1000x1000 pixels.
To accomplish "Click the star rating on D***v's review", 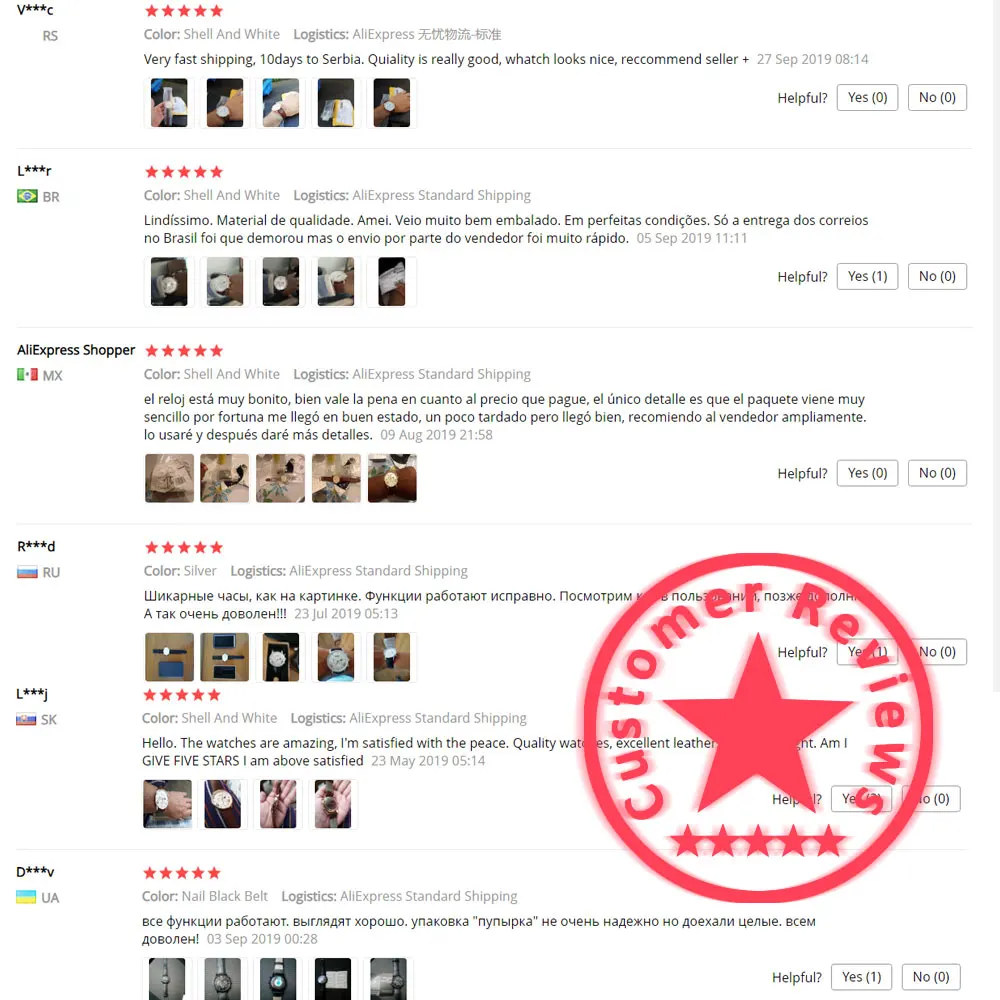I will click(x=182, y=872).
